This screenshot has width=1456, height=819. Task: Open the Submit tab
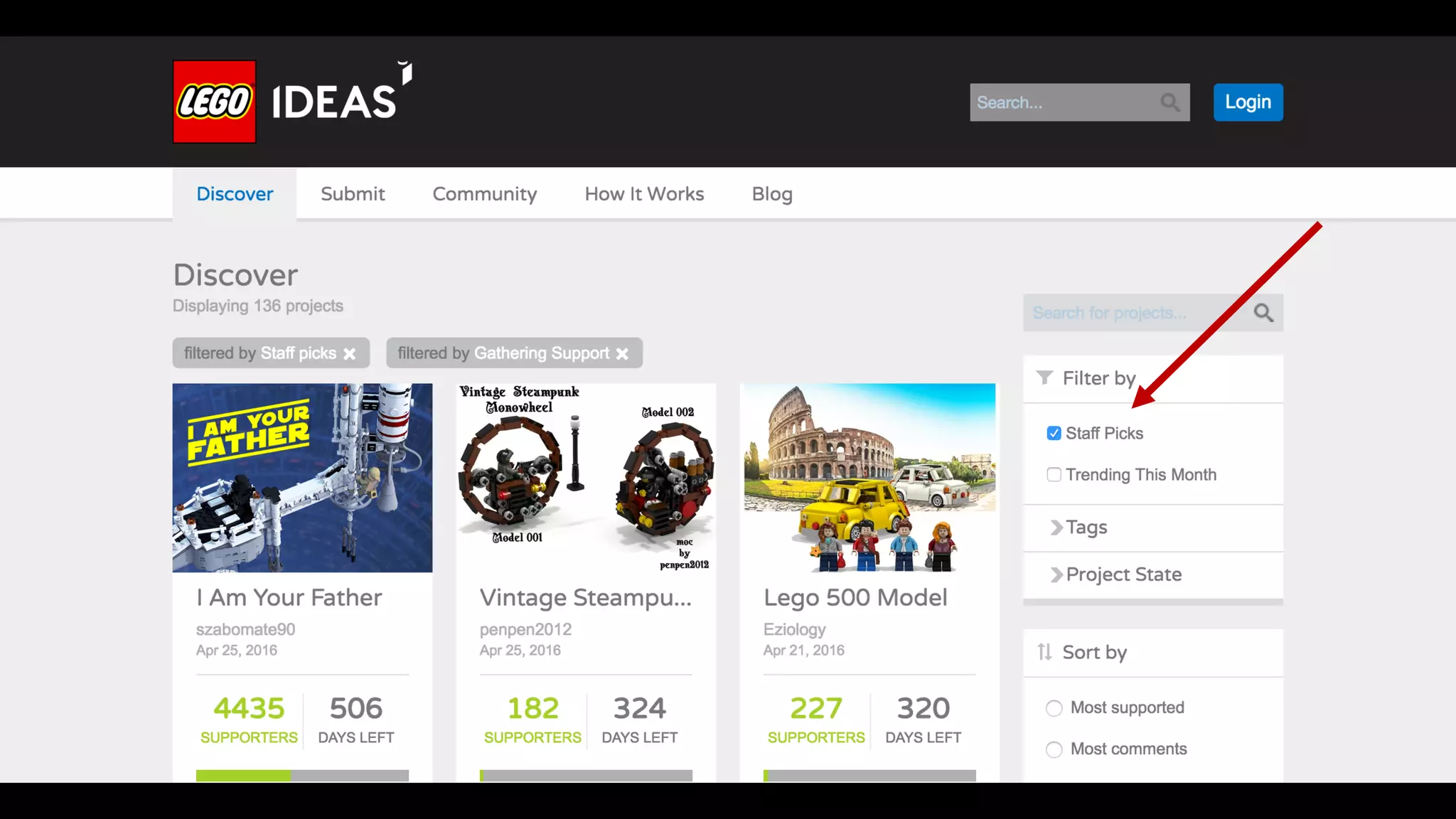[353, 194]
